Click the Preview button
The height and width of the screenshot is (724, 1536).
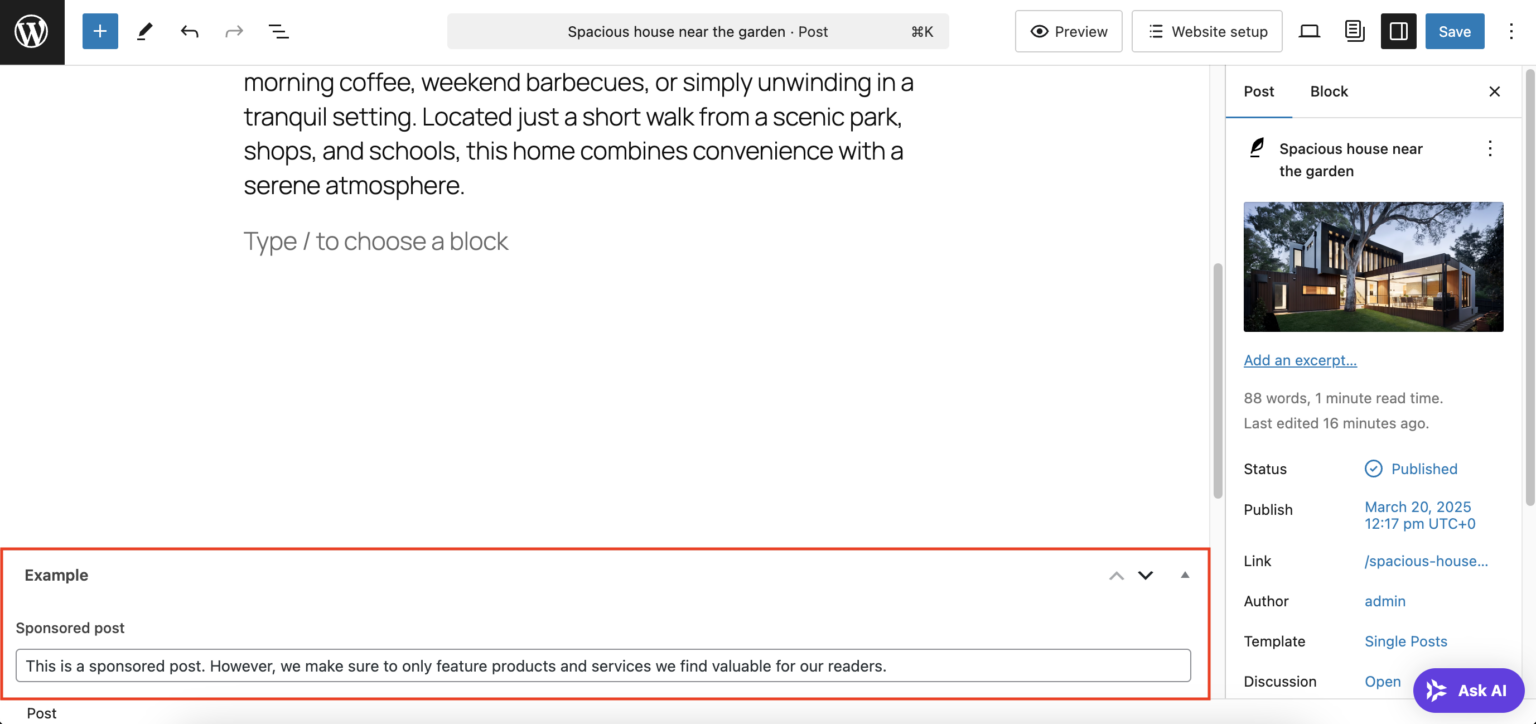click(1068, 31)
